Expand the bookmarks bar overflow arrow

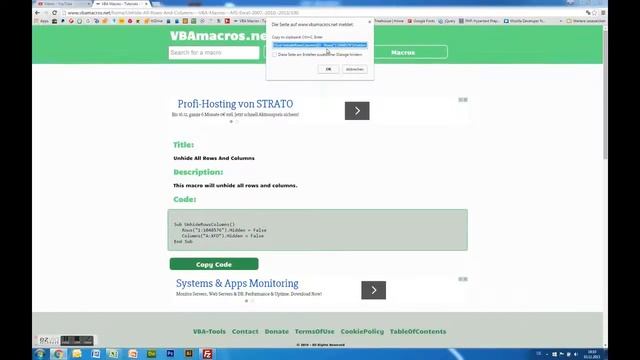click(561, 21)
